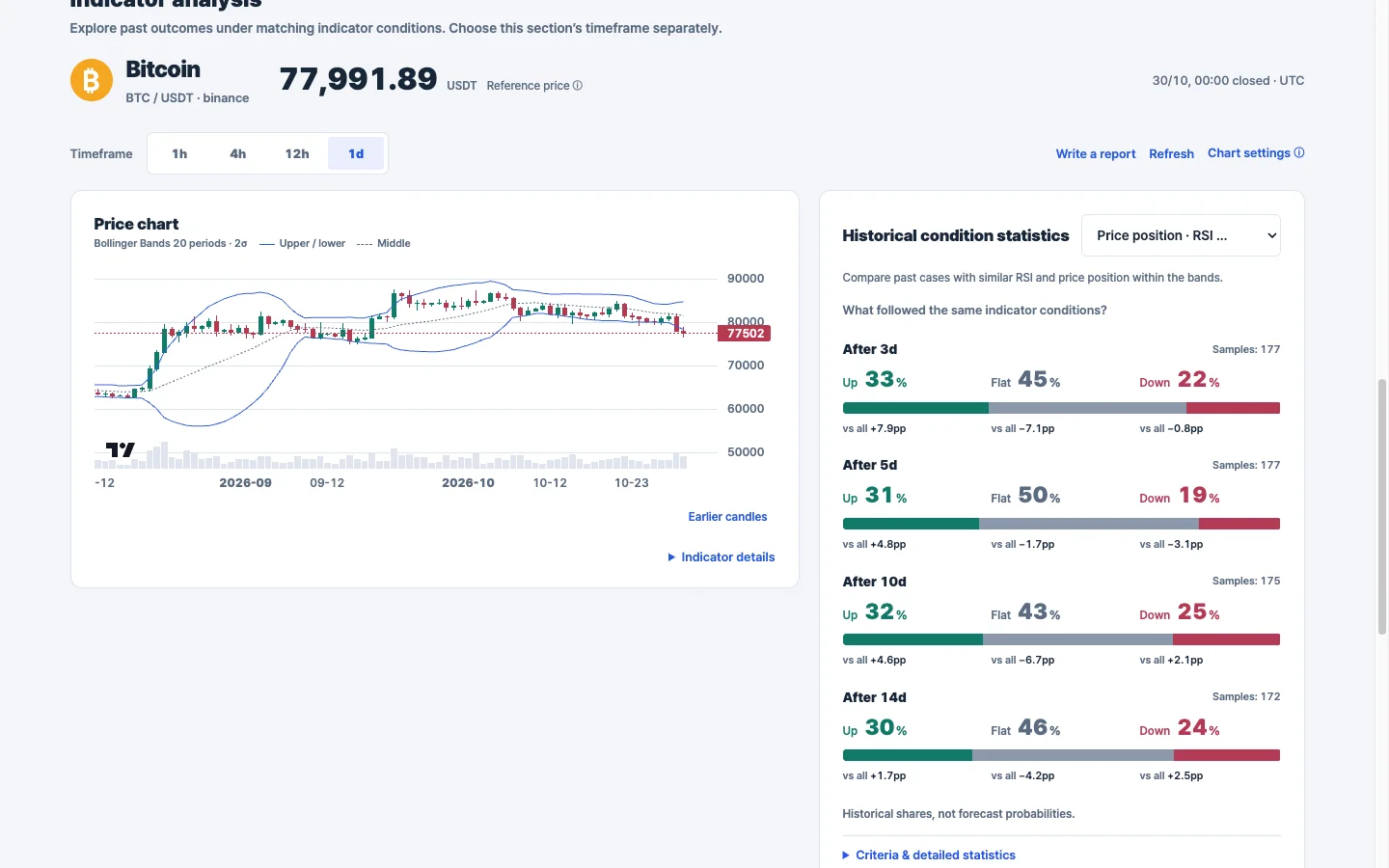
Task: Select the 1d timeframe
Action: 356,153
